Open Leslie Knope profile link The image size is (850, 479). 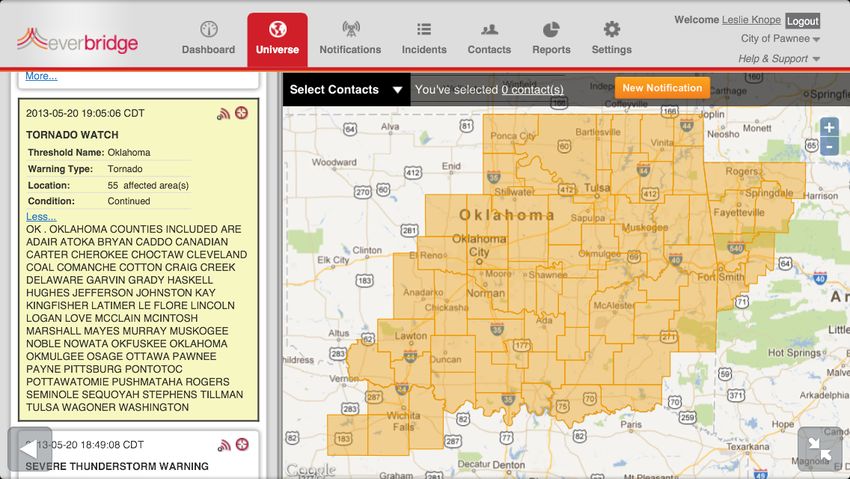(751, 20)
